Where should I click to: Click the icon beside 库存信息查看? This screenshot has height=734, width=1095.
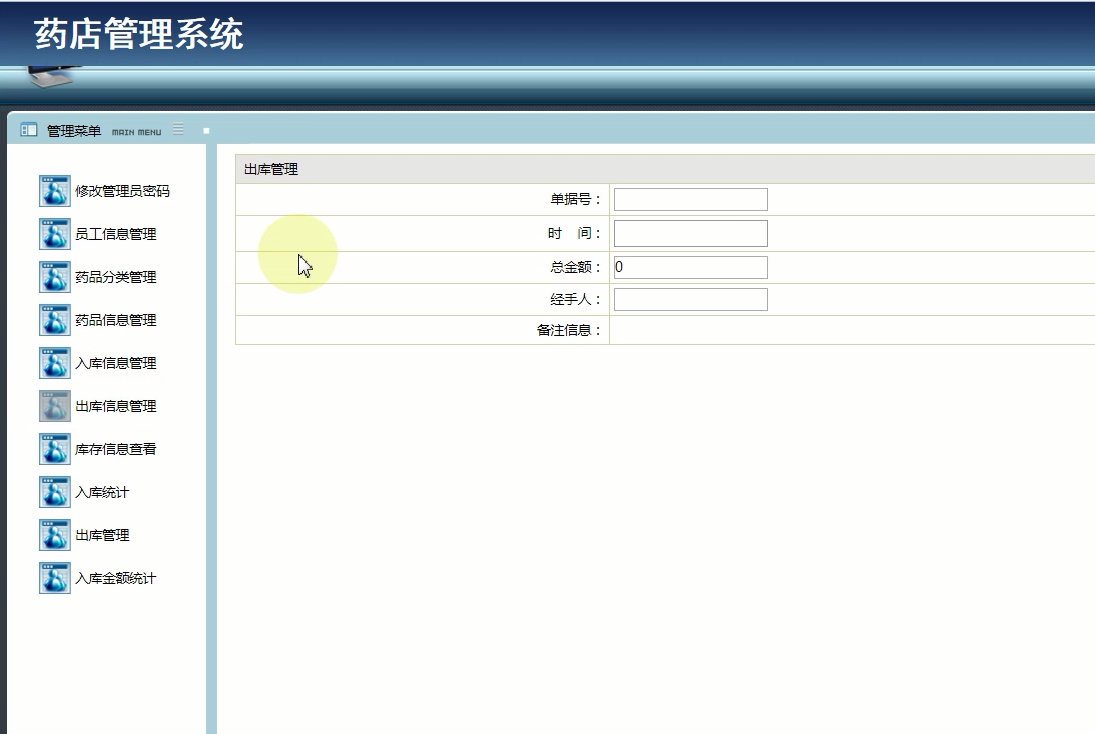[54, 449]
